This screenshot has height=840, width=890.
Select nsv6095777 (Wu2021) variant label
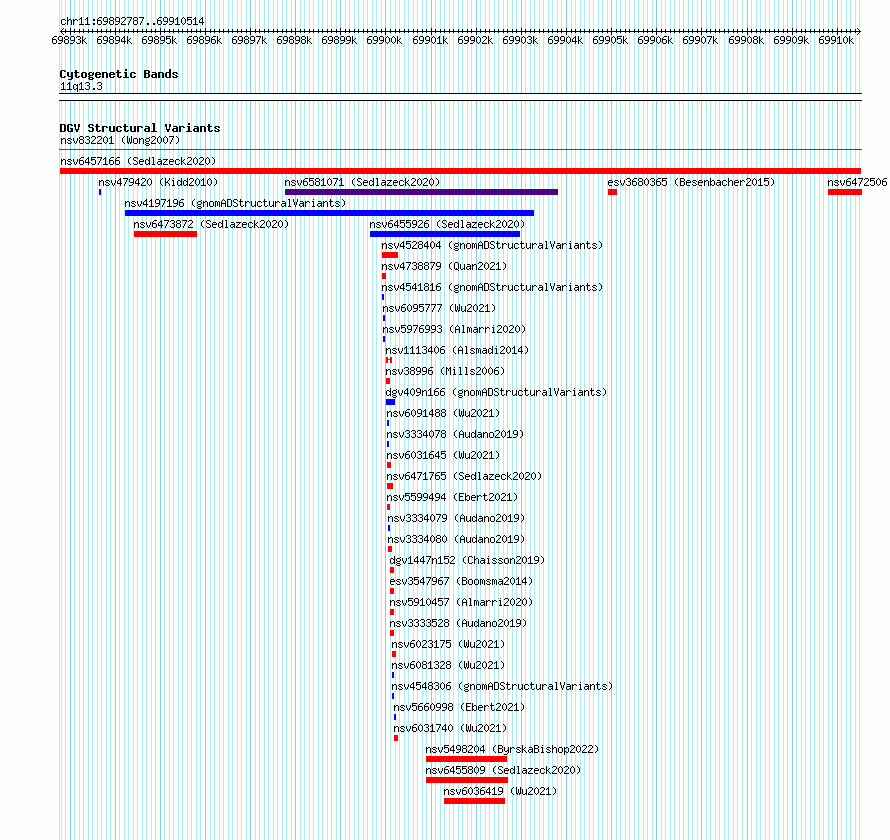coord(439,308)
